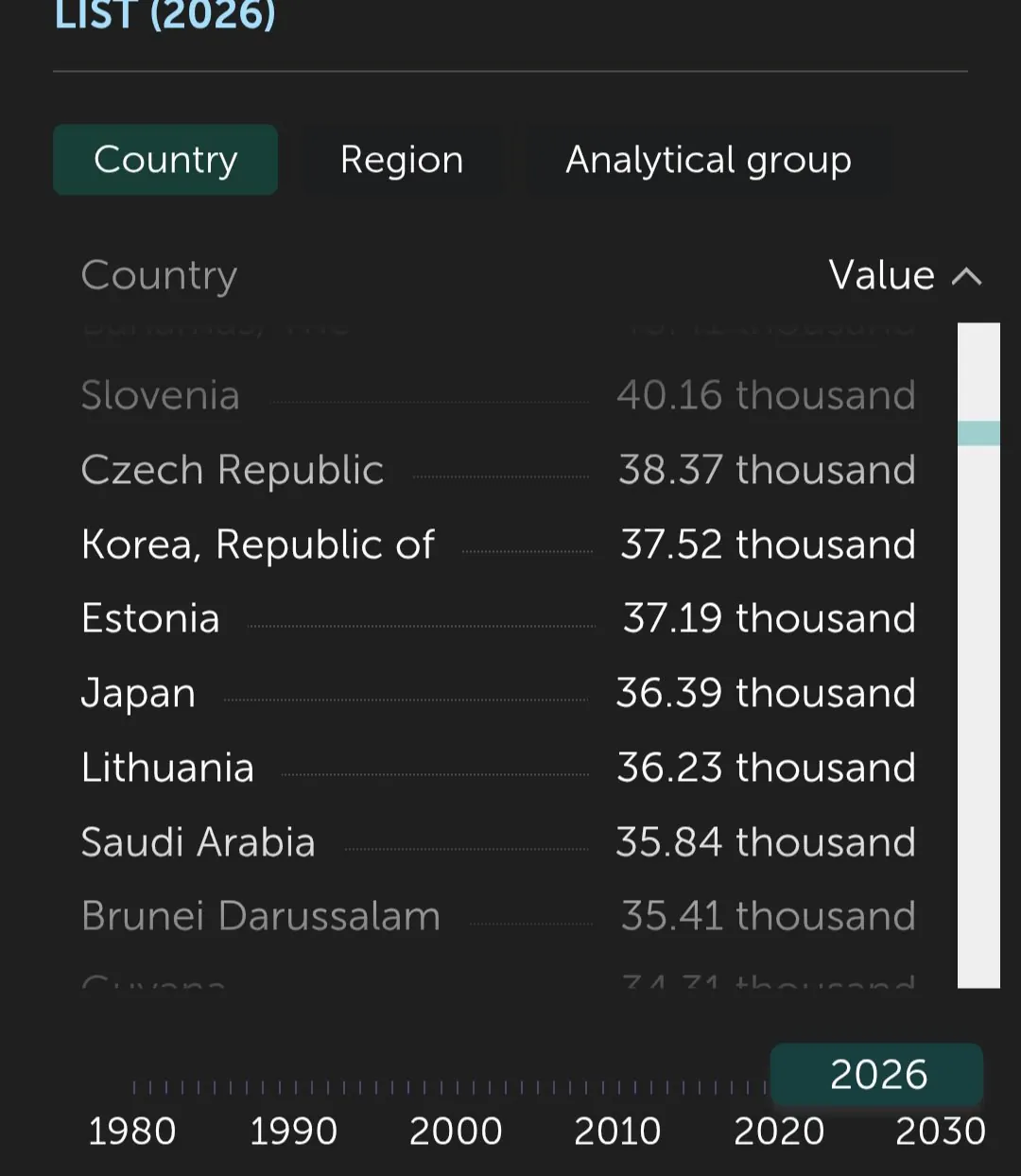The height and width of the screenshot is (1176, 1021).
Task: Select the Japan row
Action: tap(139, 693)
